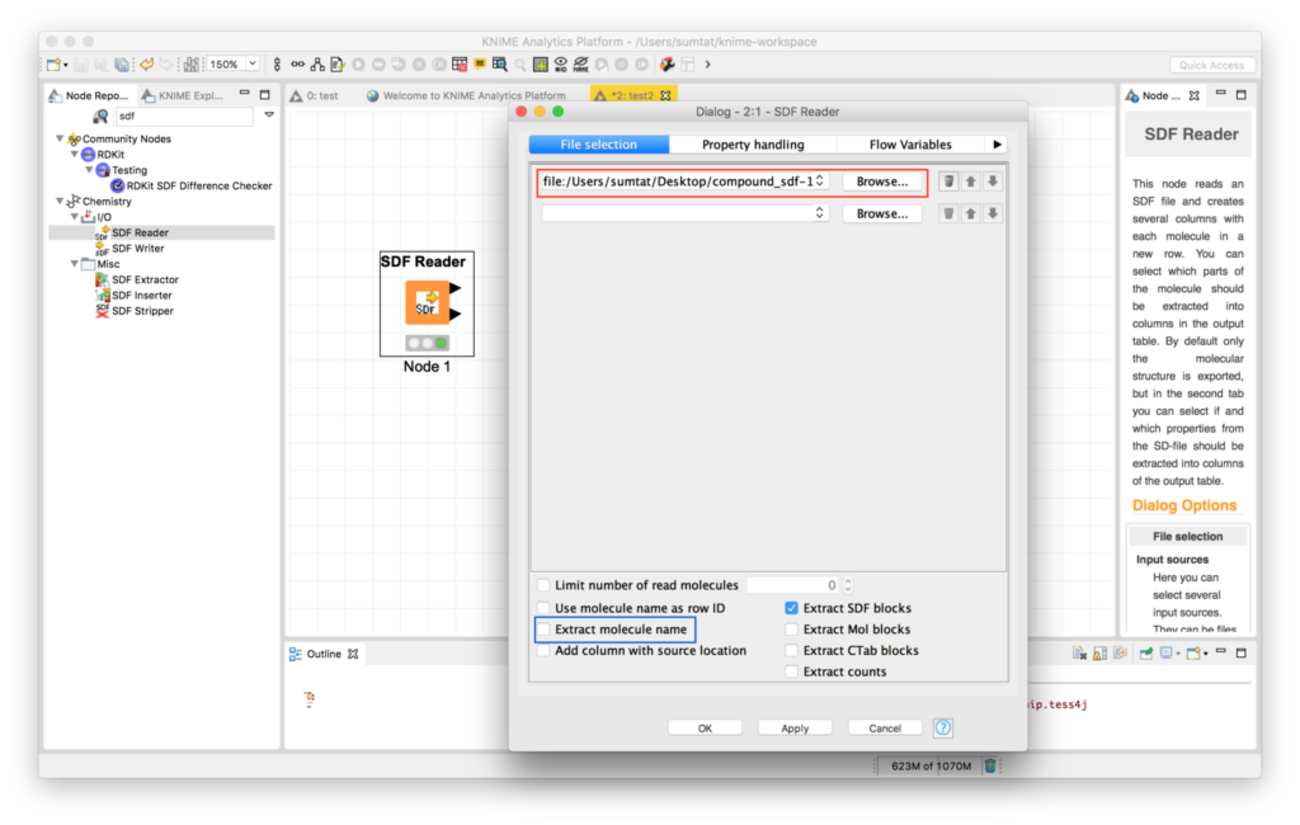Click the green plus grid toolbar icon

(x=540, y=64)
